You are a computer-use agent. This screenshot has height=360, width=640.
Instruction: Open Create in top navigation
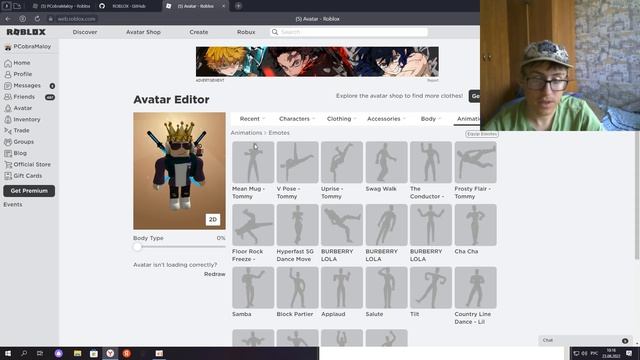pos(199,32)
